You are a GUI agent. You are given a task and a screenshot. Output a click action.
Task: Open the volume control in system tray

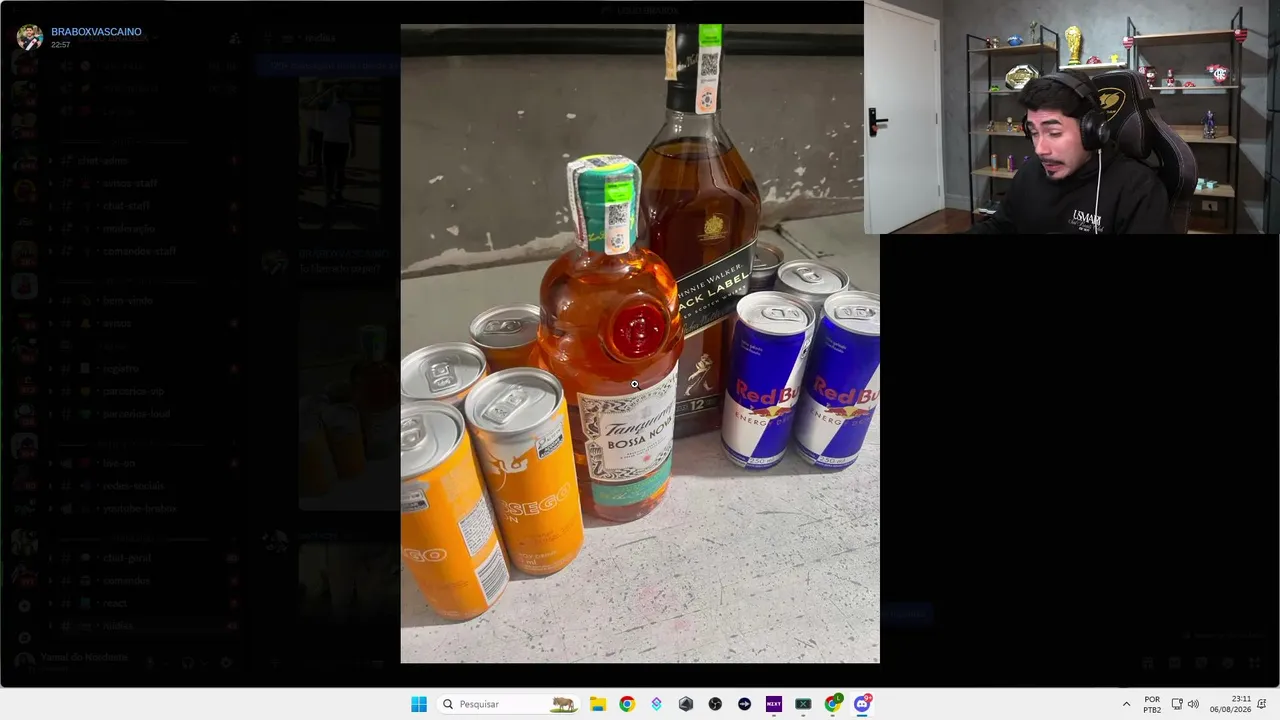click(1193, 704)
